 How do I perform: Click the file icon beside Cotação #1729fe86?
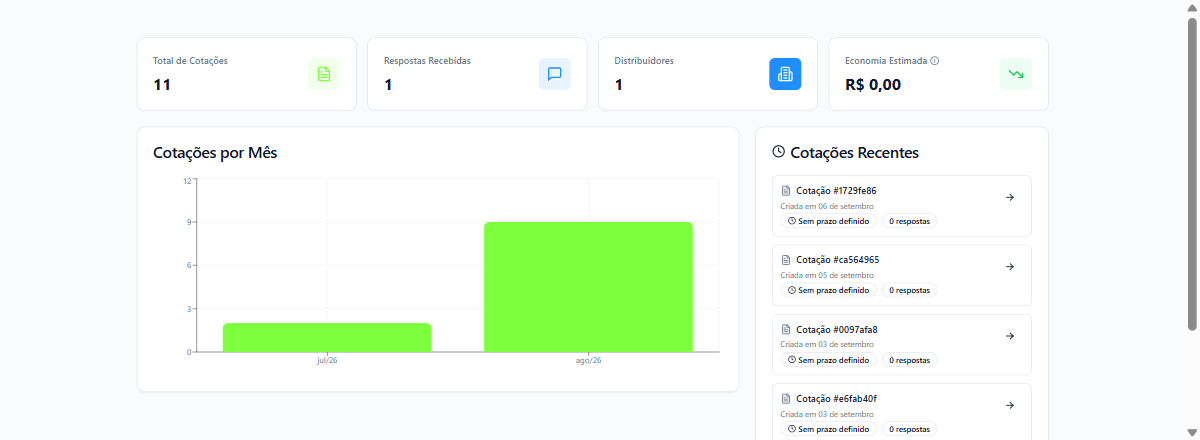pyautogui.click(x=786, y=191)
